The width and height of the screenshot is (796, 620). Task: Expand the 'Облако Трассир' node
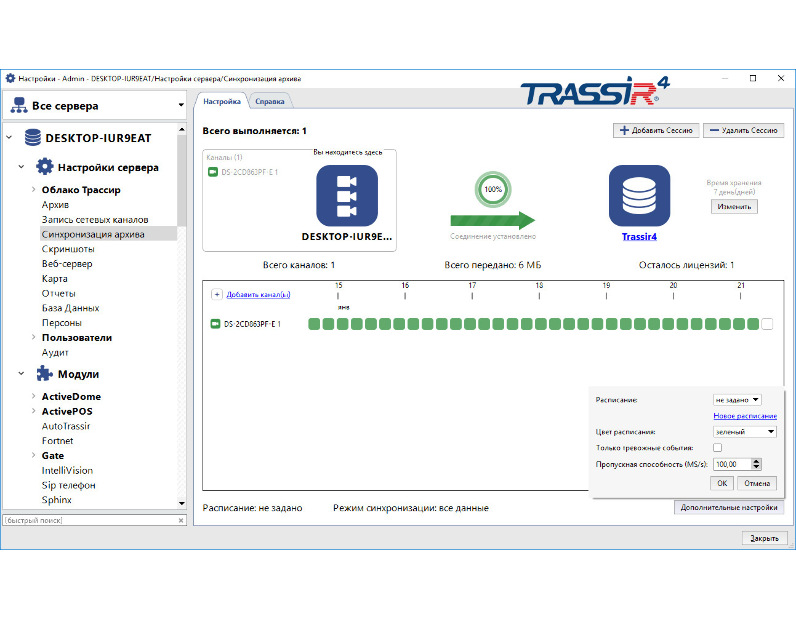[x=34, y=189]
